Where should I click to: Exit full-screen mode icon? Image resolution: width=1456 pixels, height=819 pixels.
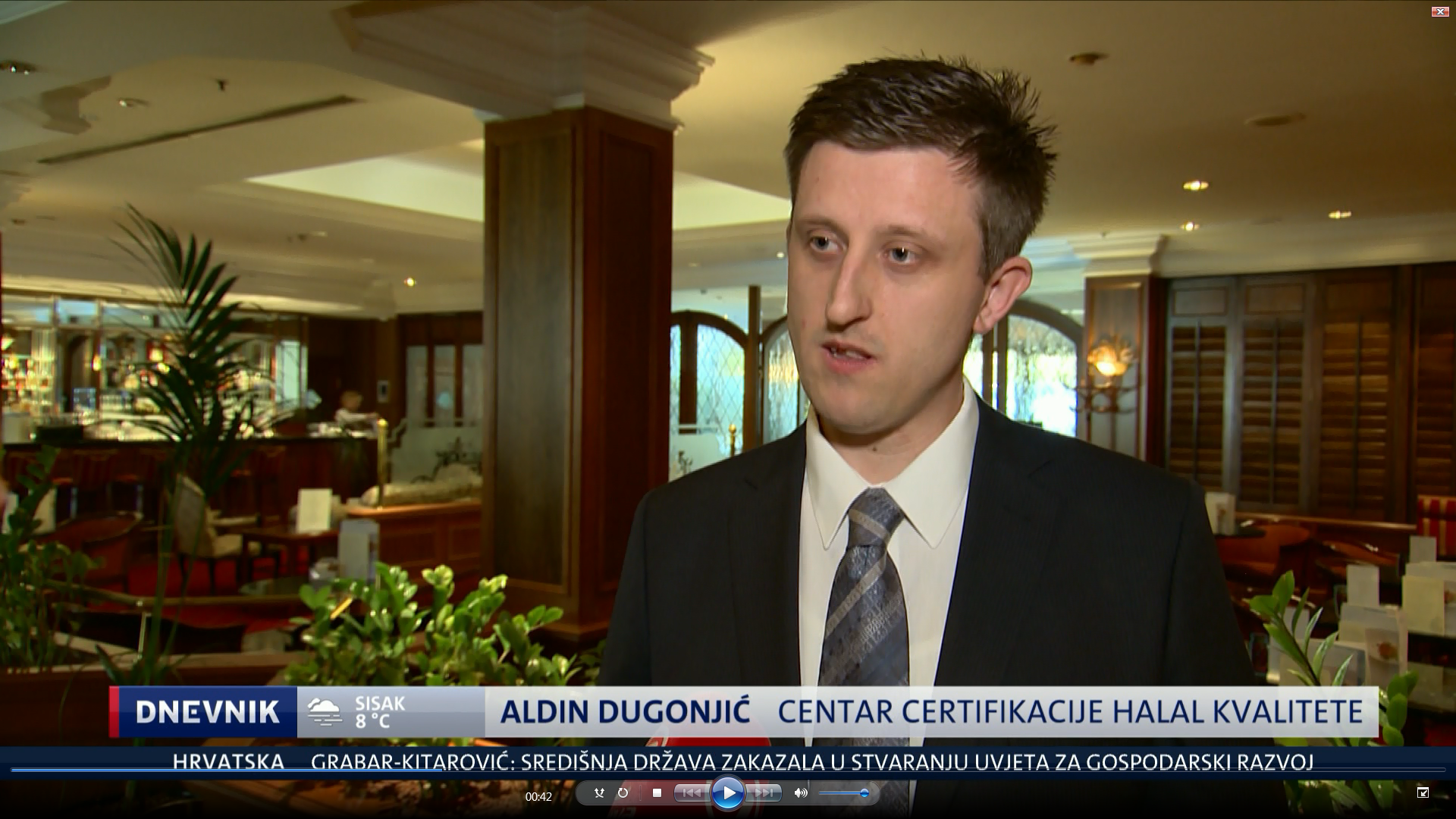point(1423,792)
